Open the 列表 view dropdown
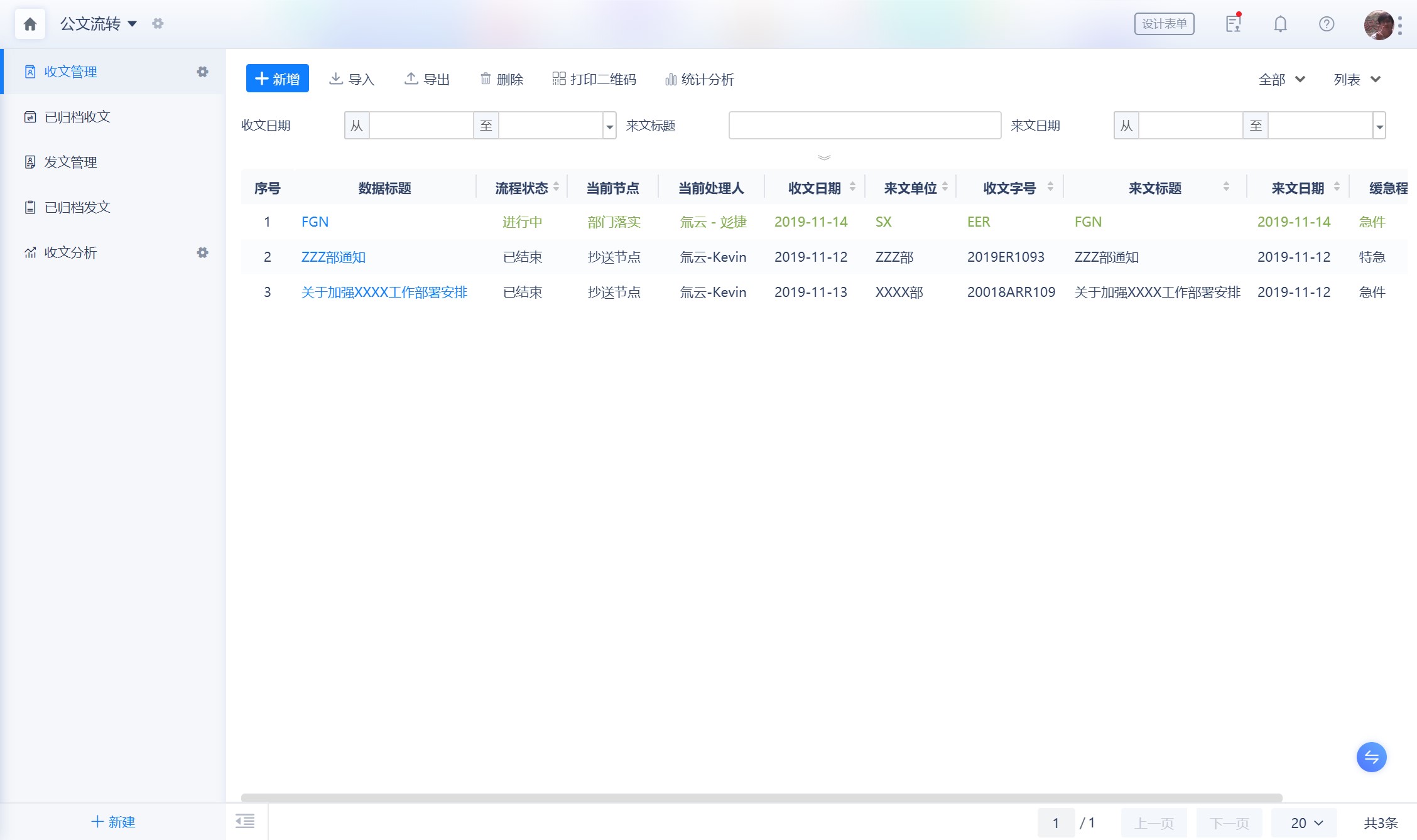 click(x=1357, y=80)
